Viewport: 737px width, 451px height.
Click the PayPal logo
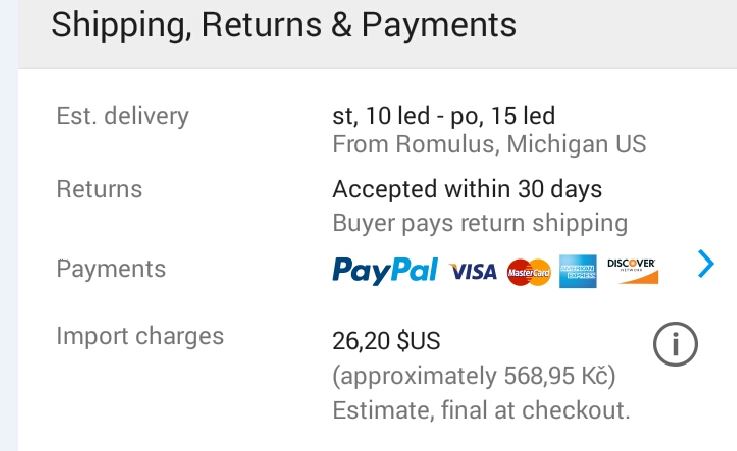click(385, 270)
